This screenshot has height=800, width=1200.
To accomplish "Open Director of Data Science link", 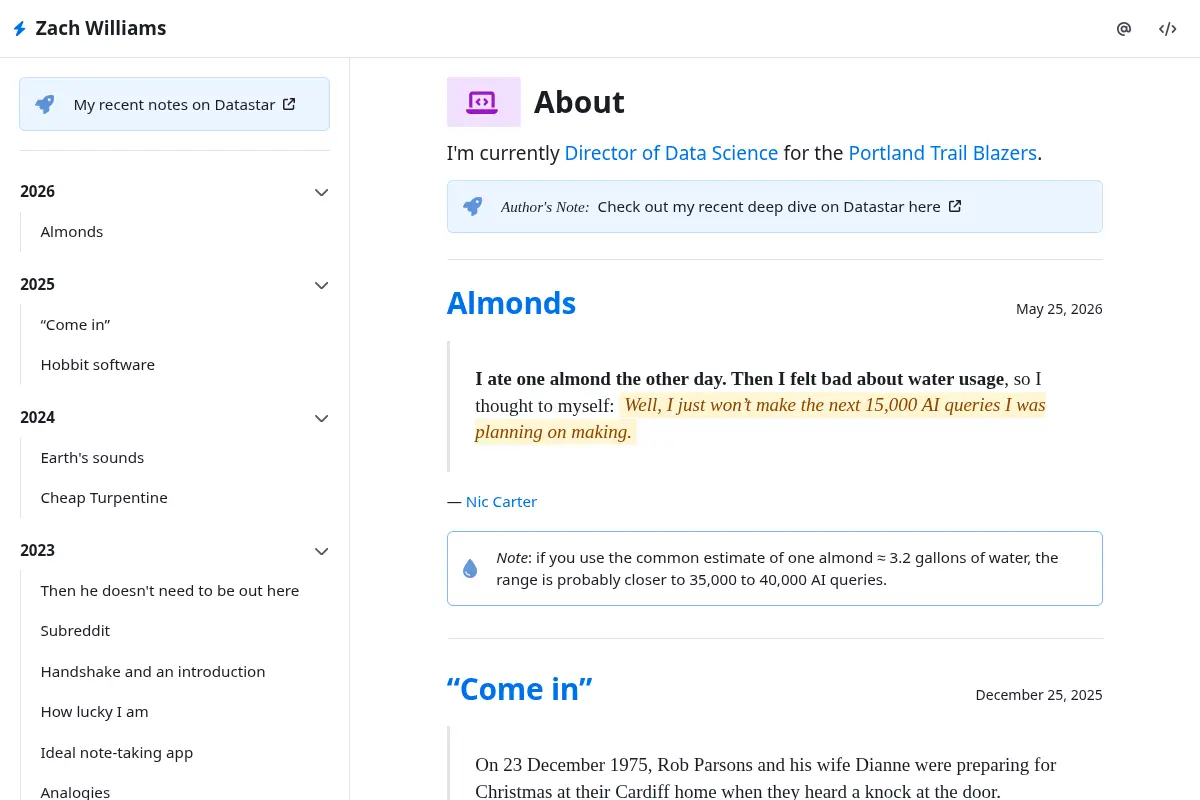I will (671, 153).
